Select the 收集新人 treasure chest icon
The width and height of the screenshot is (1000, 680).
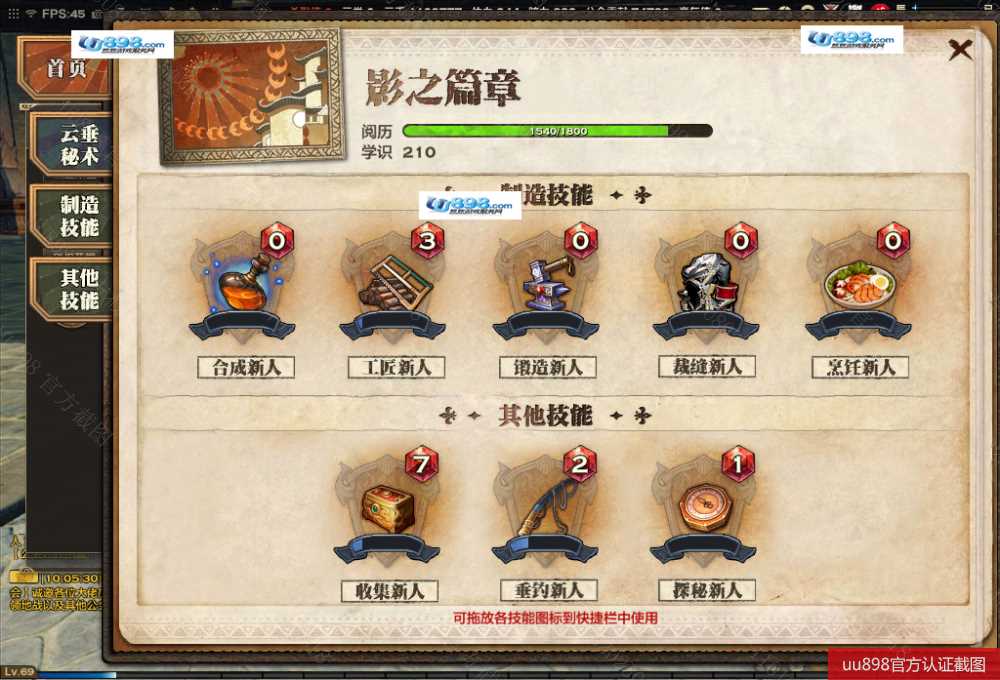(x=387, y=509)
